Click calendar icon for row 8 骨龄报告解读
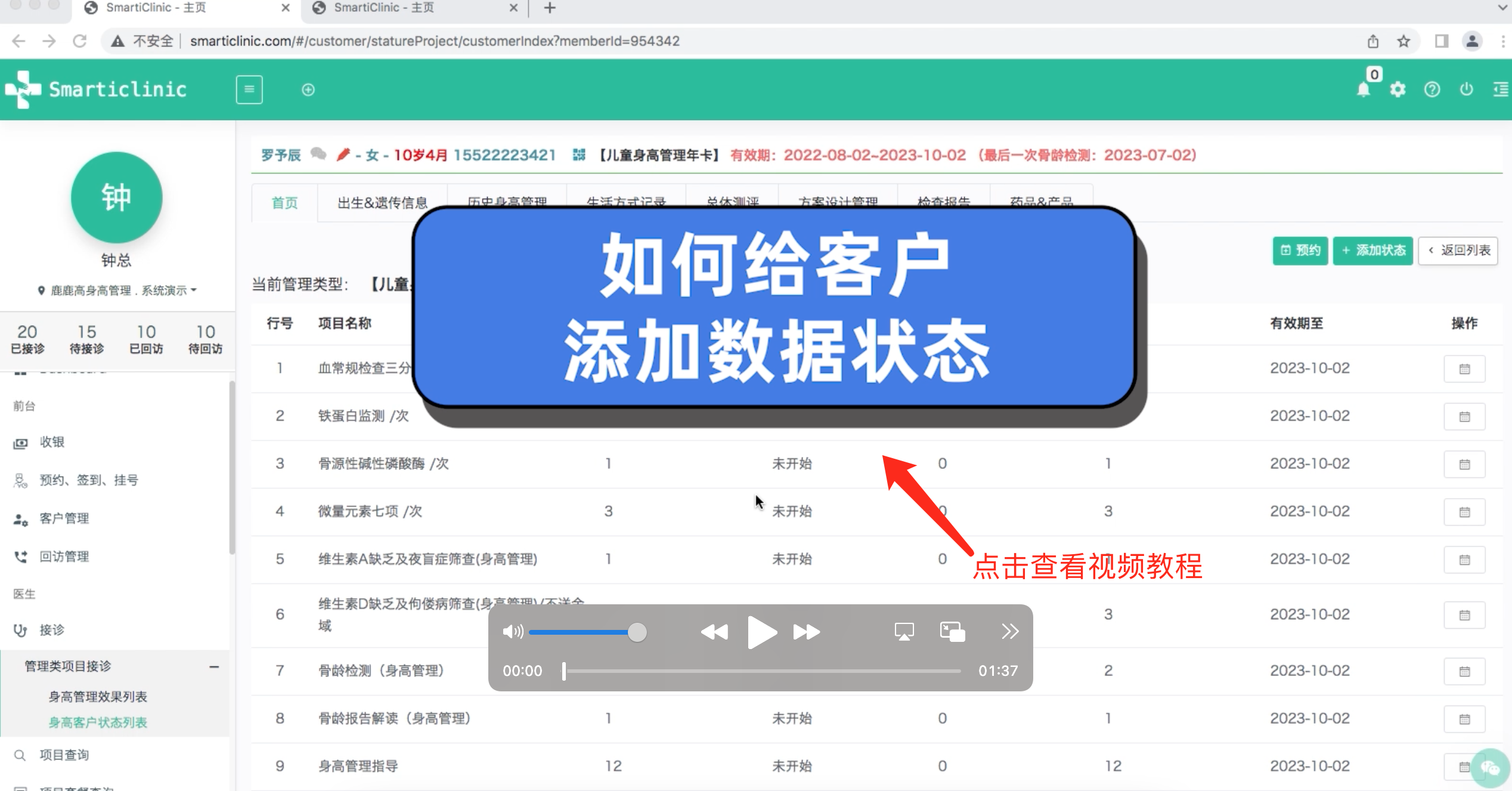Image resolution: width=1512 pixels, height=791 pixels. point(1464,719)
